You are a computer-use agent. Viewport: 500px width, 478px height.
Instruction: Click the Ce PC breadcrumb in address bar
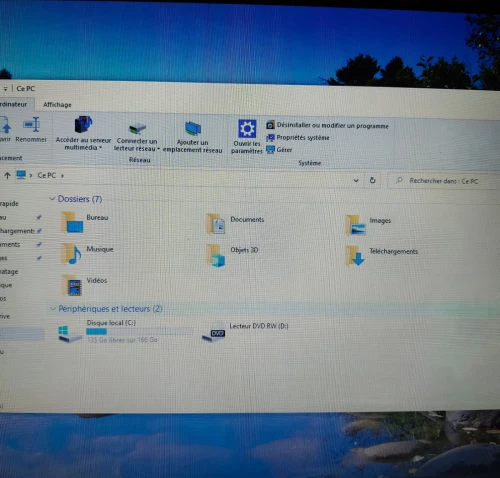[x=47, y=175]
